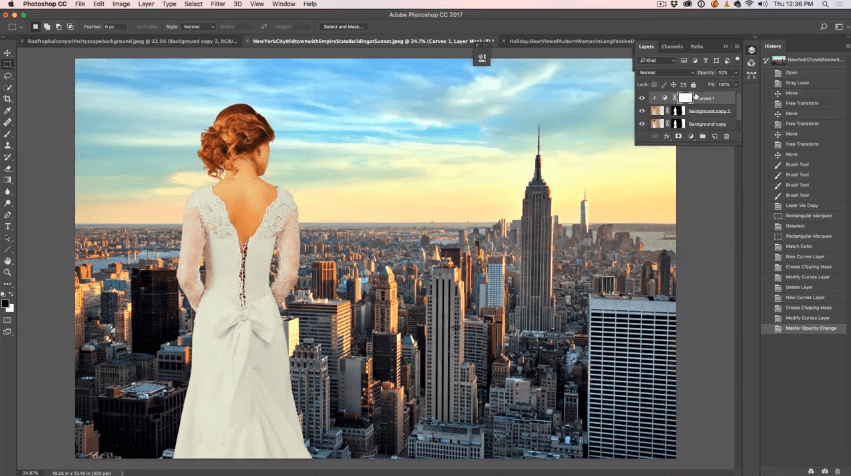Toggle visibility of Background copy layer

point(642,124)
